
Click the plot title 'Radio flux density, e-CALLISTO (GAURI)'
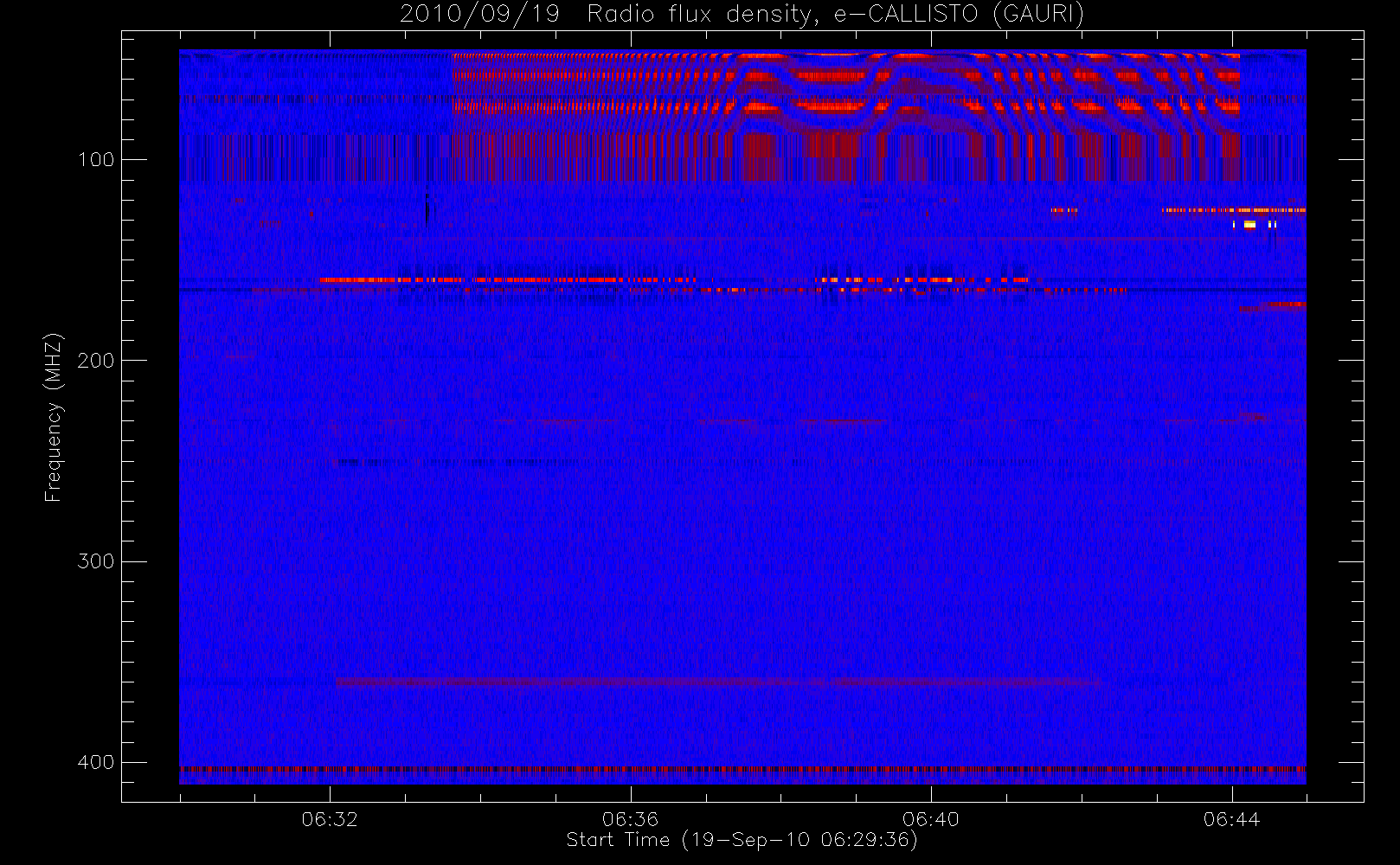tap(835, 15)
